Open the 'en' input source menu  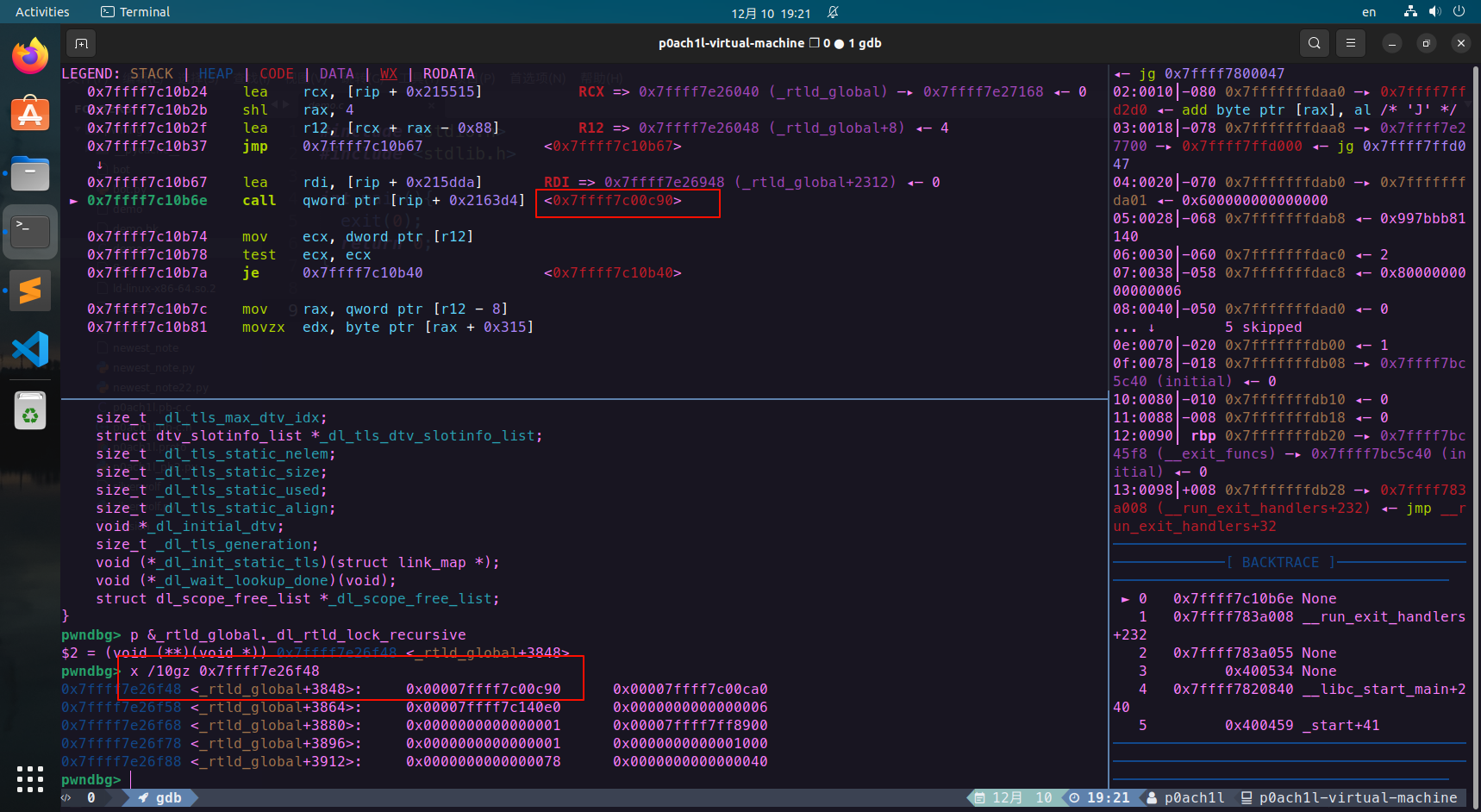[x=1369, y=12]
